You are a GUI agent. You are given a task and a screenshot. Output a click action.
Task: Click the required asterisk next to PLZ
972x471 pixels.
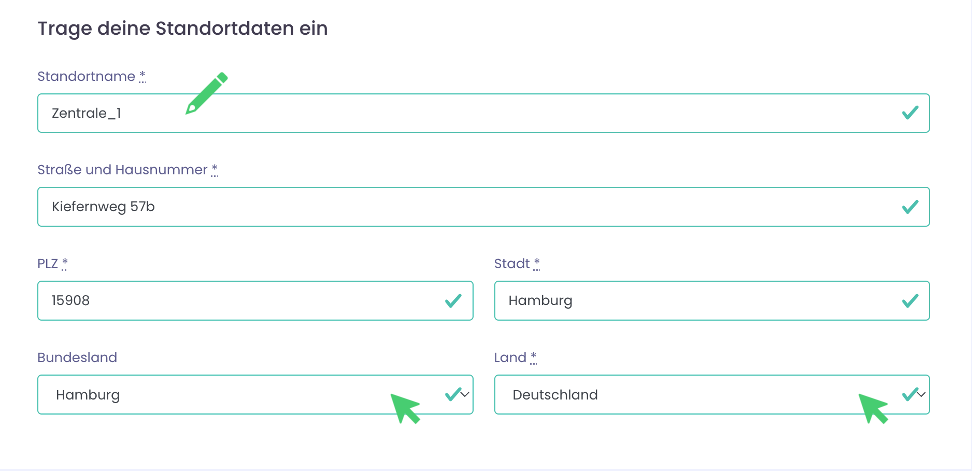(65, 264)
